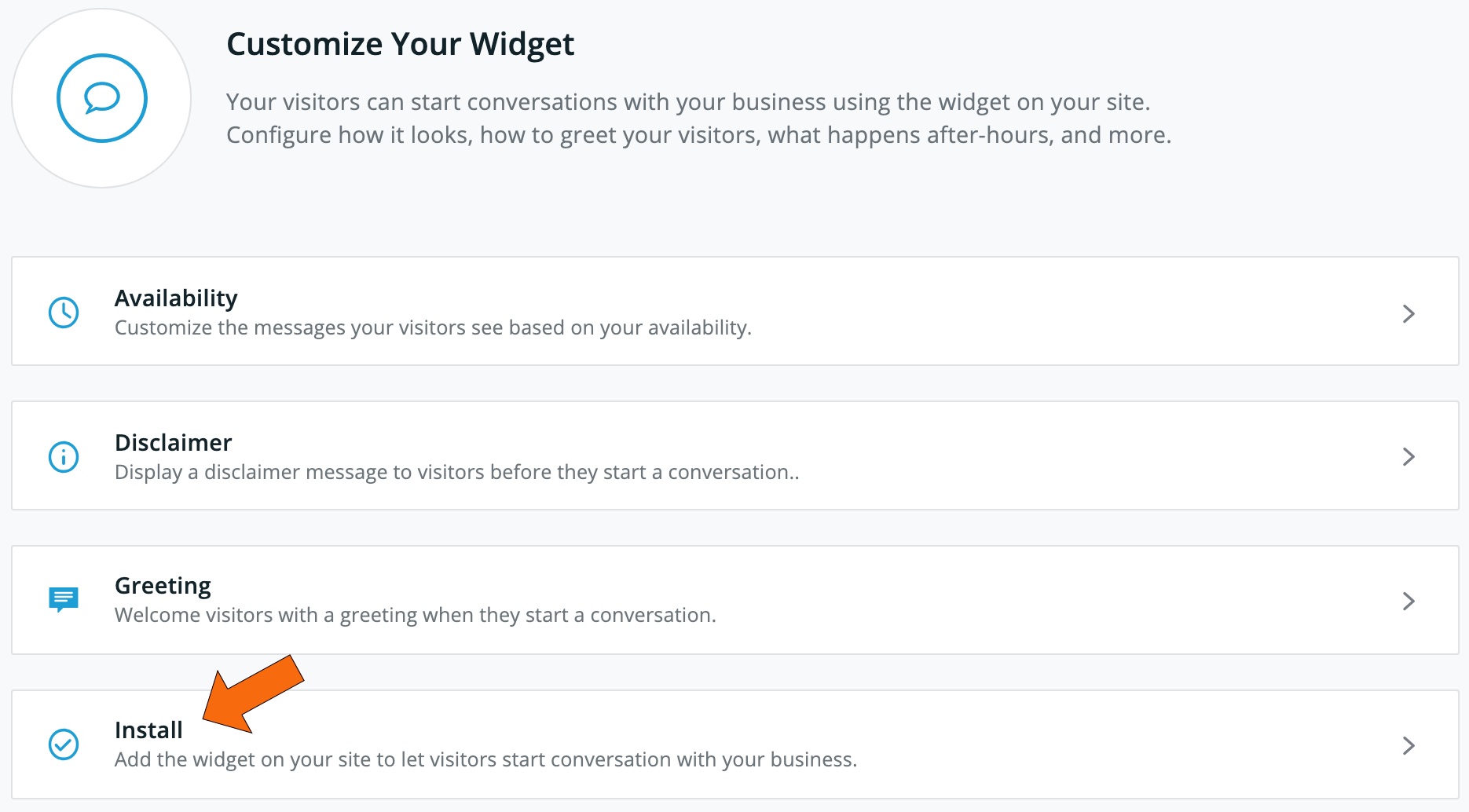1469x812 pixels.
Task: Open the Availability settings title
Action: pos(176,298)
